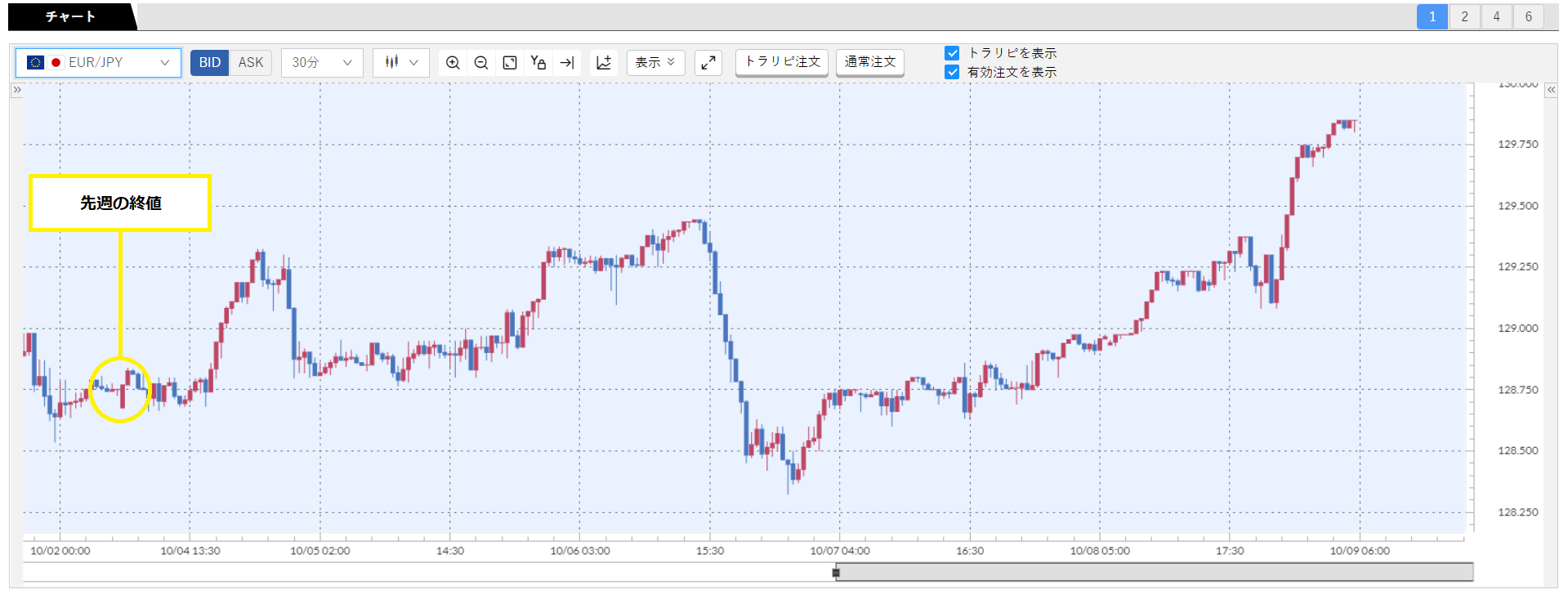The height and width of the screenshot is (594, 1568).
Task: Switch to 2-chart layout
Action: [1464, 16]
